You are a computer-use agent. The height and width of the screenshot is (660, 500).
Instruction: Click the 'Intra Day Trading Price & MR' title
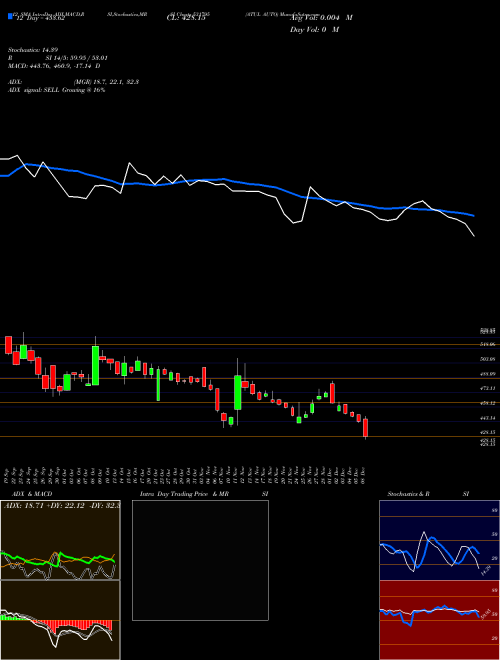185,494
